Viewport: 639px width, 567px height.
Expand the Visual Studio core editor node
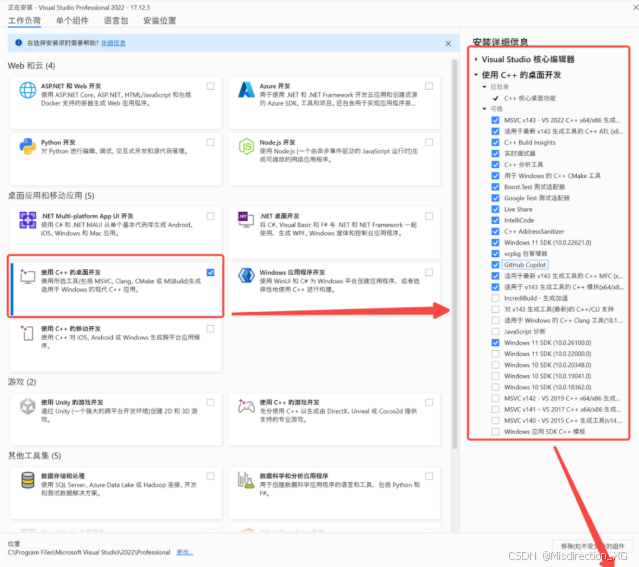[476, 60]
